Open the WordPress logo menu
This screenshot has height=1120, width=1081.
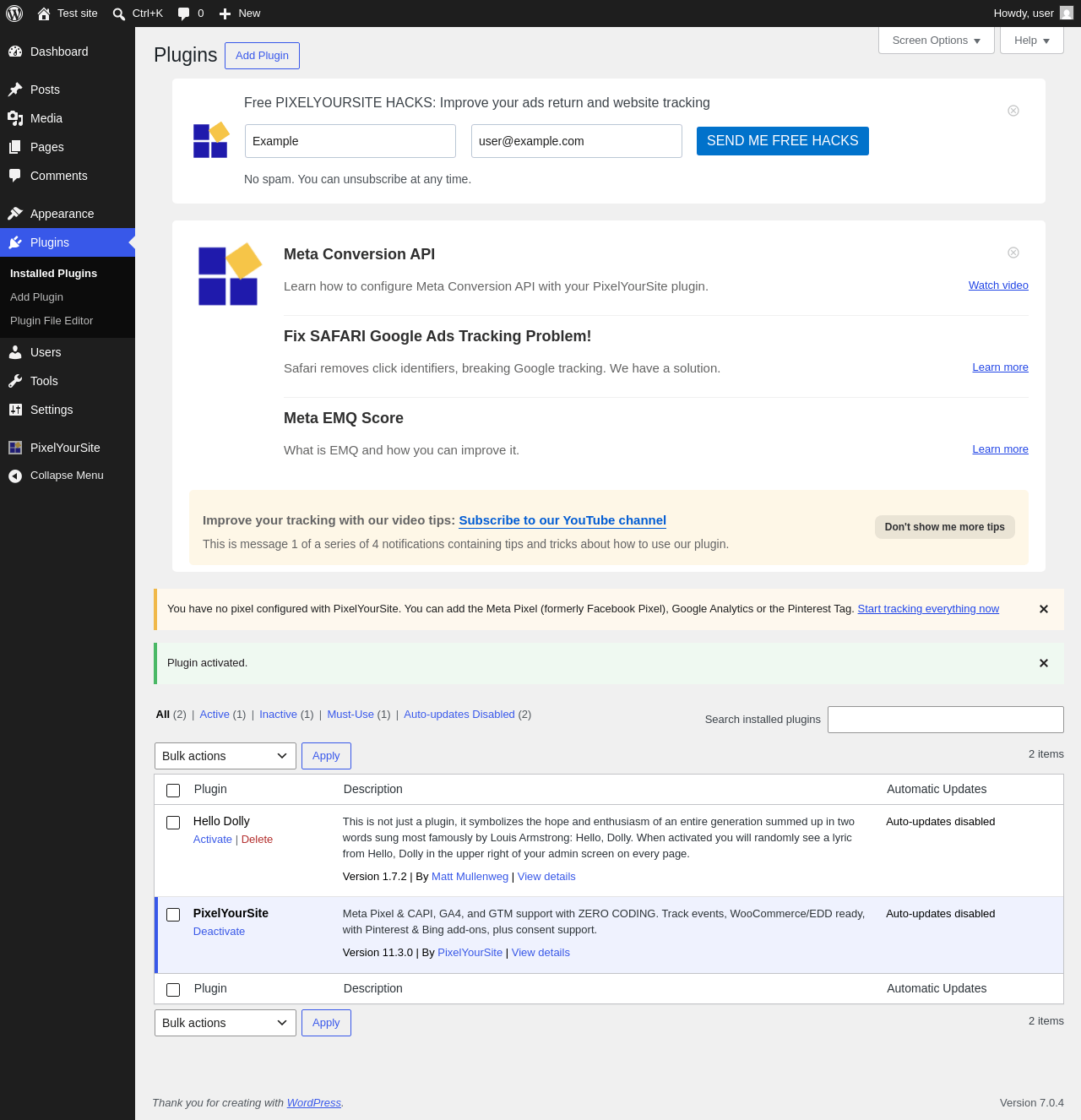[x=14, y=14]
